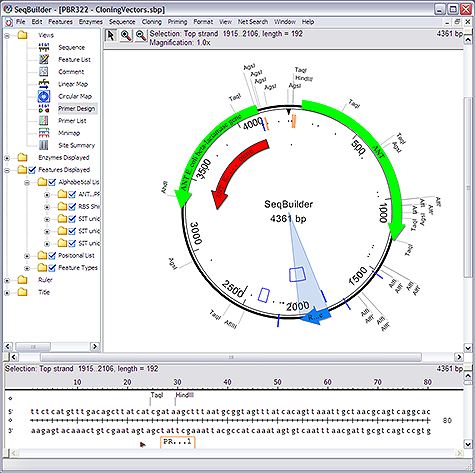Expand the Title tree node
Viewport: 475px width, 473px height.
tap(7, 293)
